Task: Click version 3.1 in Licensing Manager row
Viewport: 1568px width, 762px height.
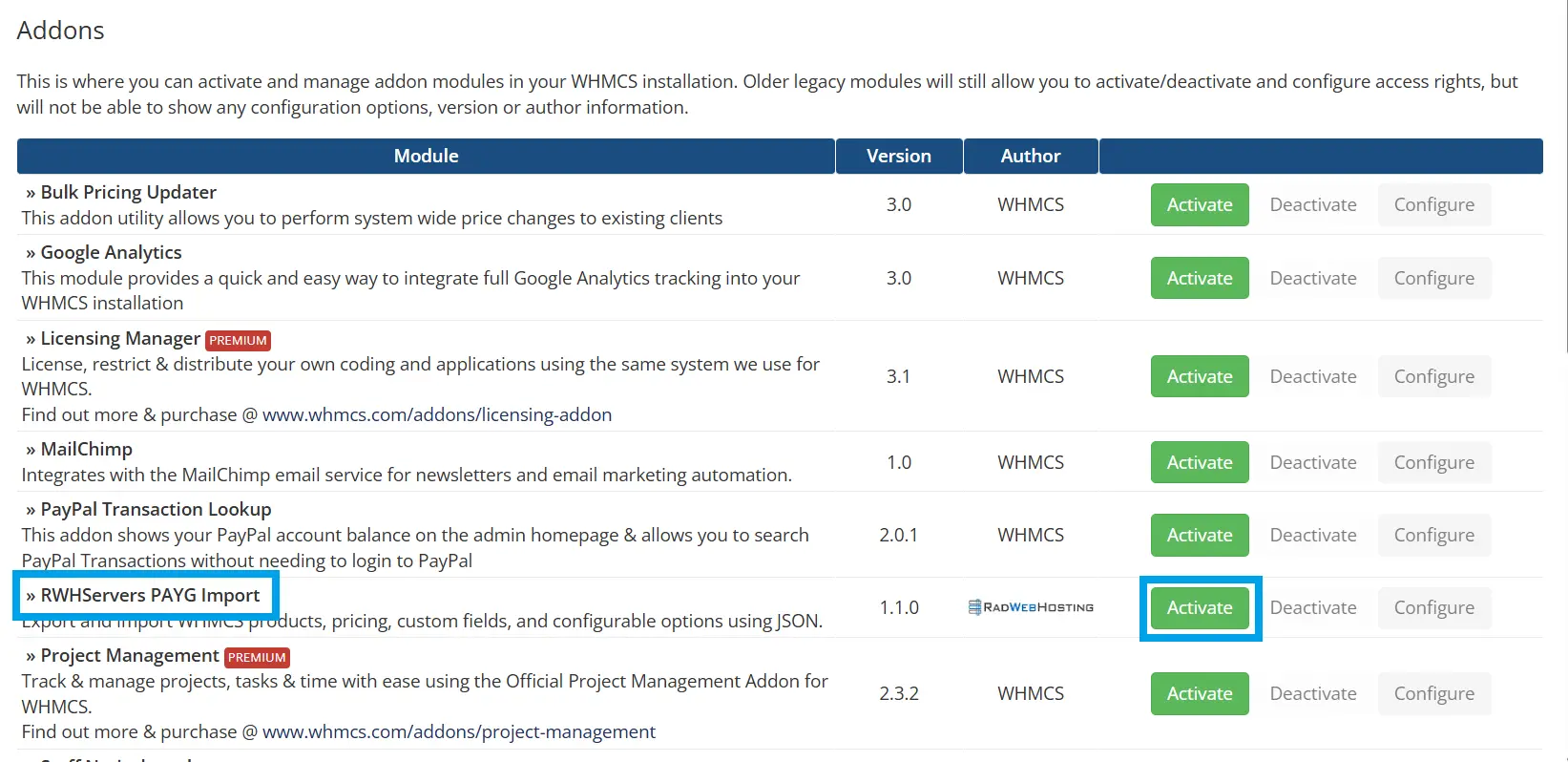Action: click(898, 376)
